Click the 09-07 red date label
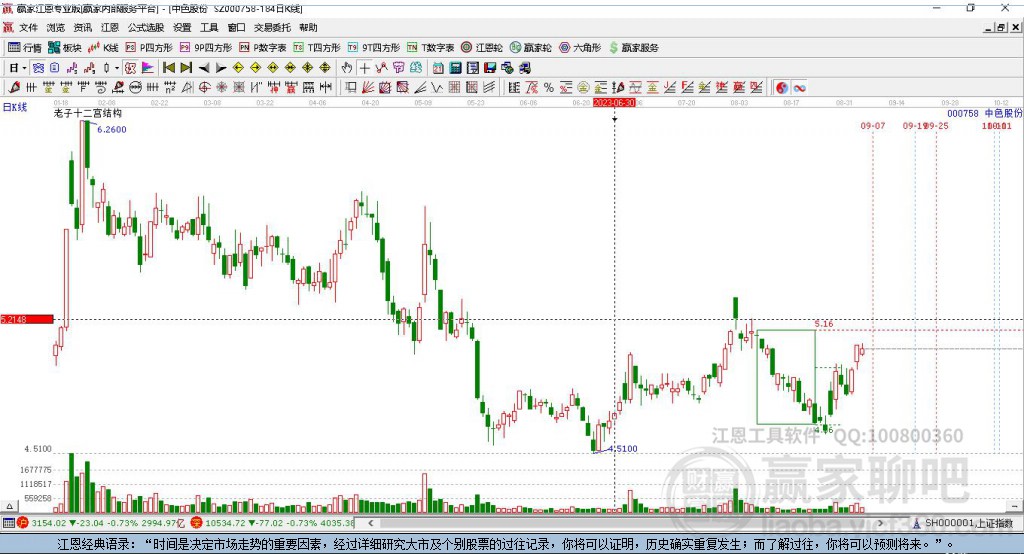The image size is (1024, 554). [x=872, y=125]
